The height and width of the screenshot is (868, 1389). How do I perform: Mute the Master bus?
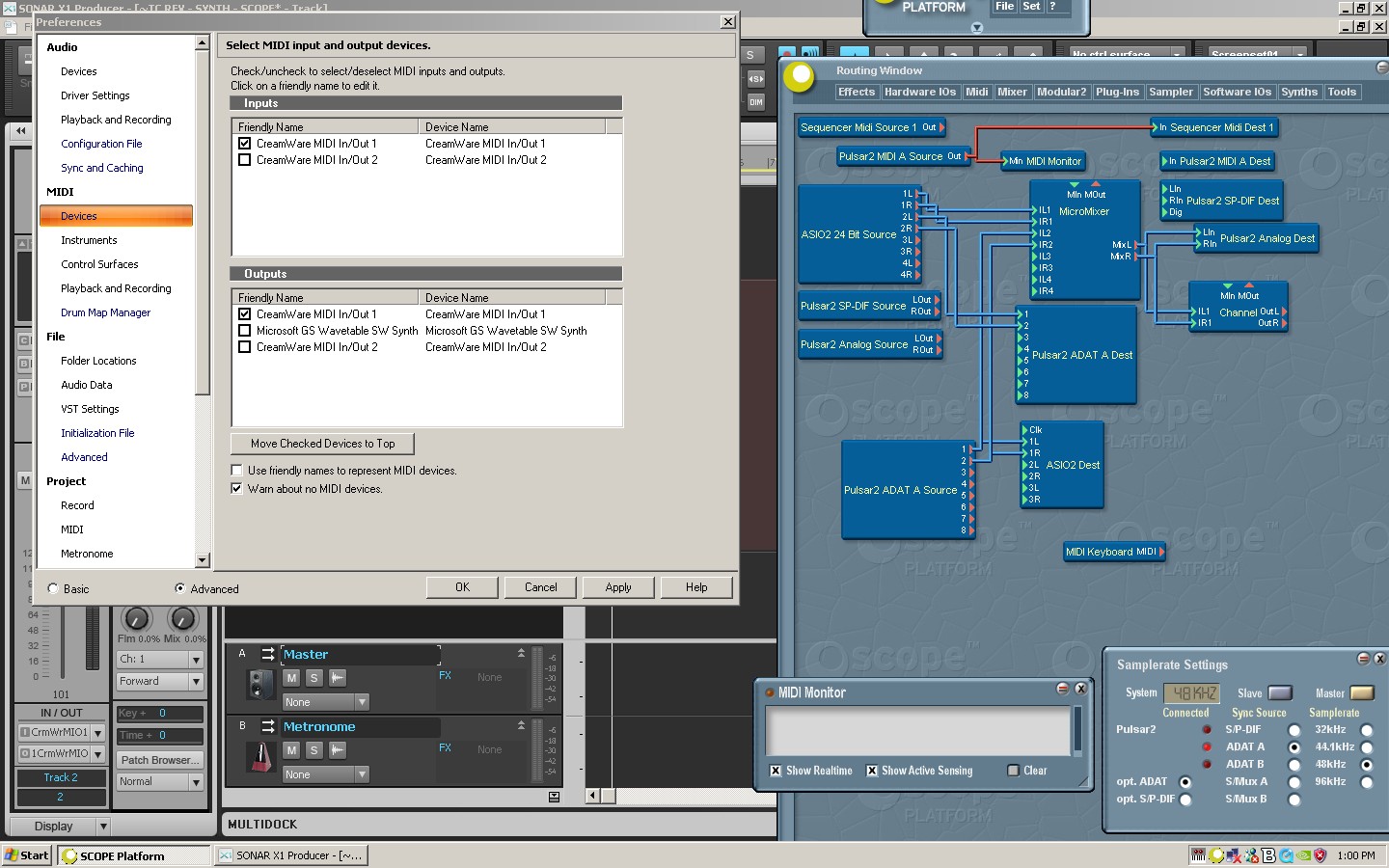[x=291, y=678]
